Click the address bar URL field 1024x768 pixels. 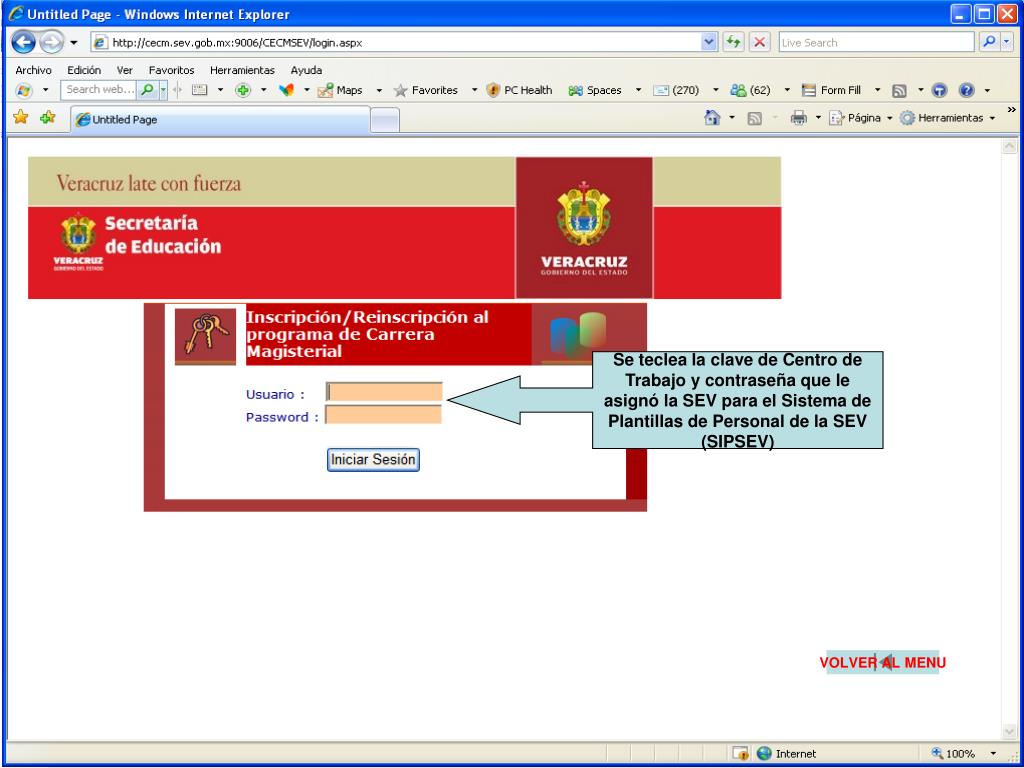pos(396,43)
